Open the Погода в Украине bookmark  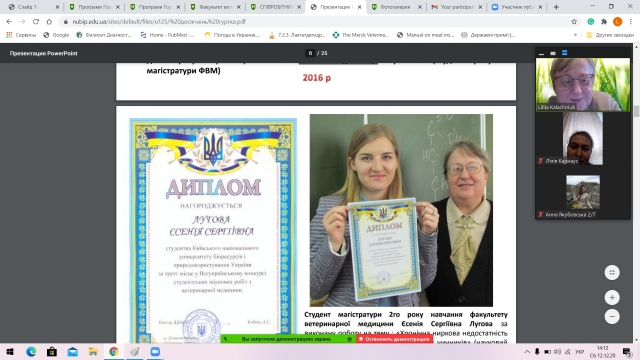pyautogui.click(x=232, y=35)
